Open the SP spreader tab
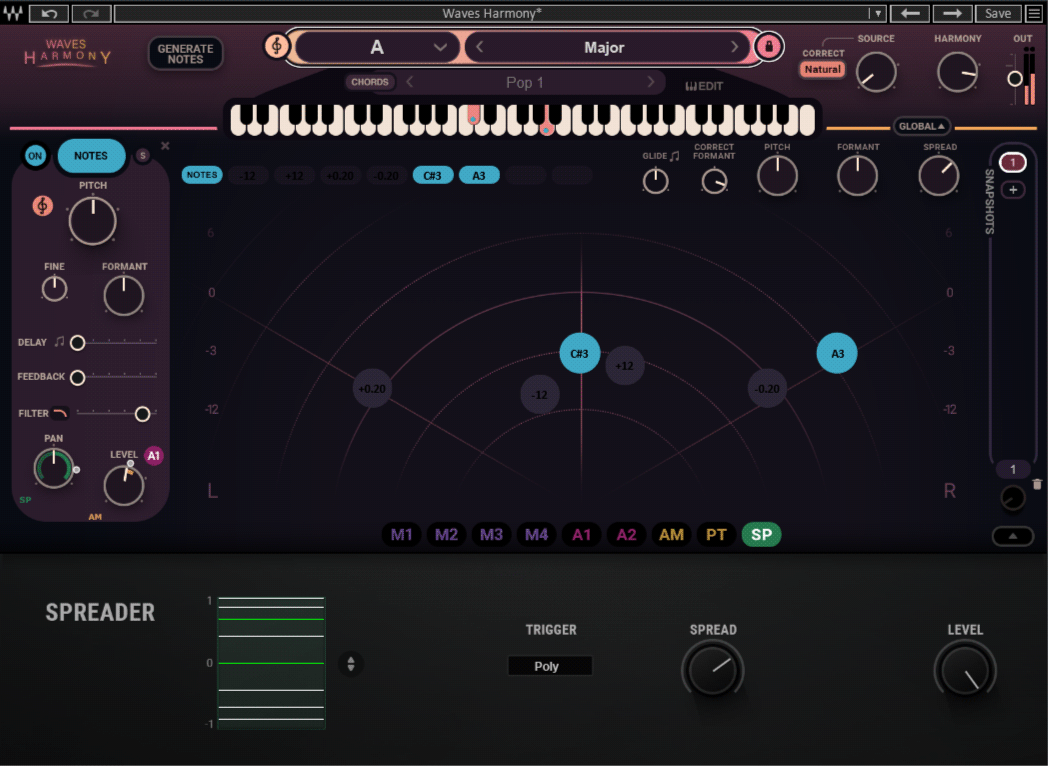Image resolution: width=1048 pixels, height=766 pixels. coord(761,535)
